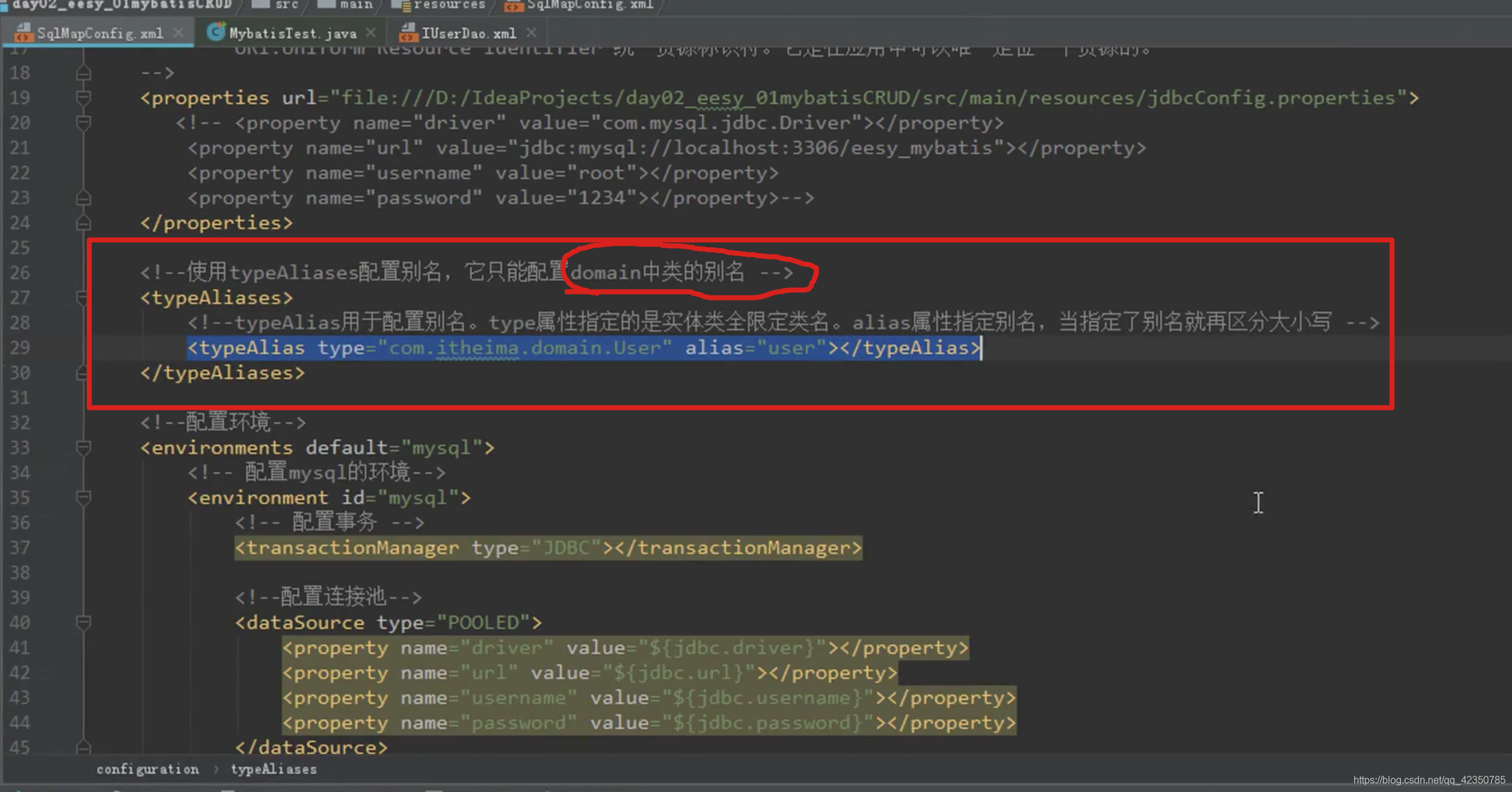Click the jdbcConfig.properties file URL string
Viewport: 1512px width, 792px height.
(x=868, y=98)
